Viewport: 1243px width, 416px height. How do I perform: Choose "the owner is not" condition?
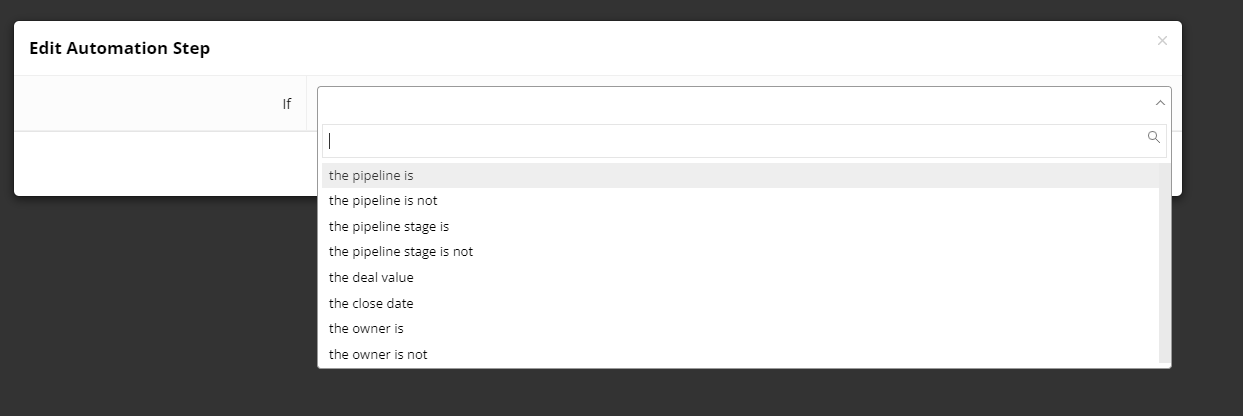pyautogui.click(x=378, y=355)
